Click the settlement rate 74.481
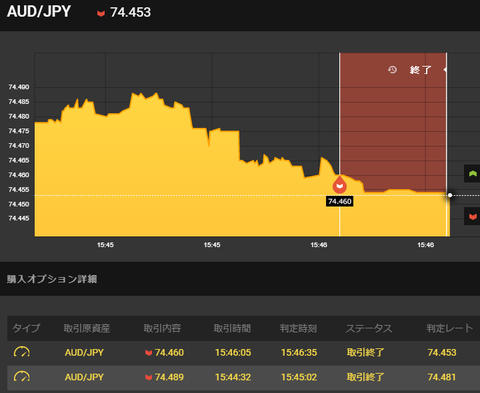The height and width of the screenshot is (393, 480). [442, 377]
